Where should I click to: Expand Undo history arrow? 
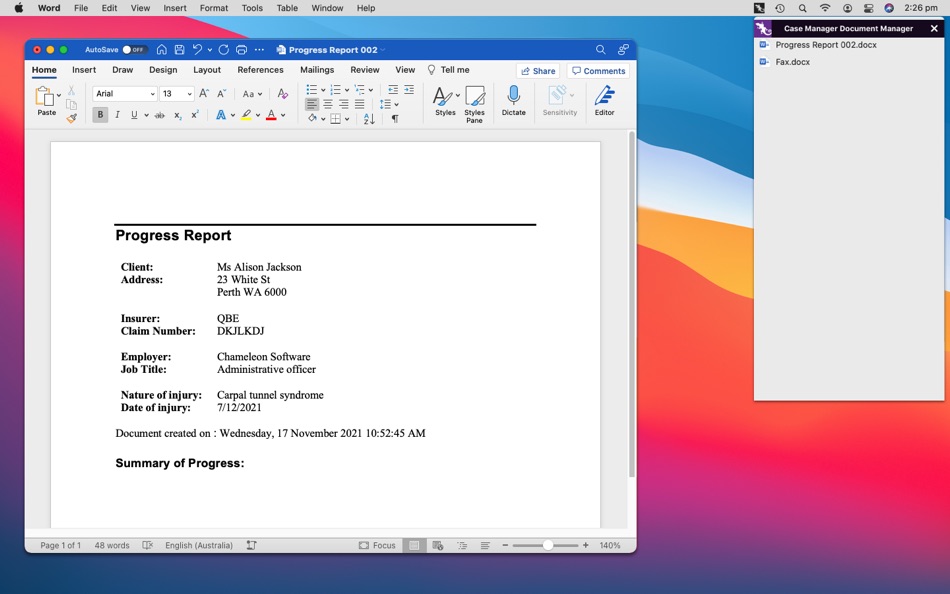pyautogui.click(x=210, y=50)
